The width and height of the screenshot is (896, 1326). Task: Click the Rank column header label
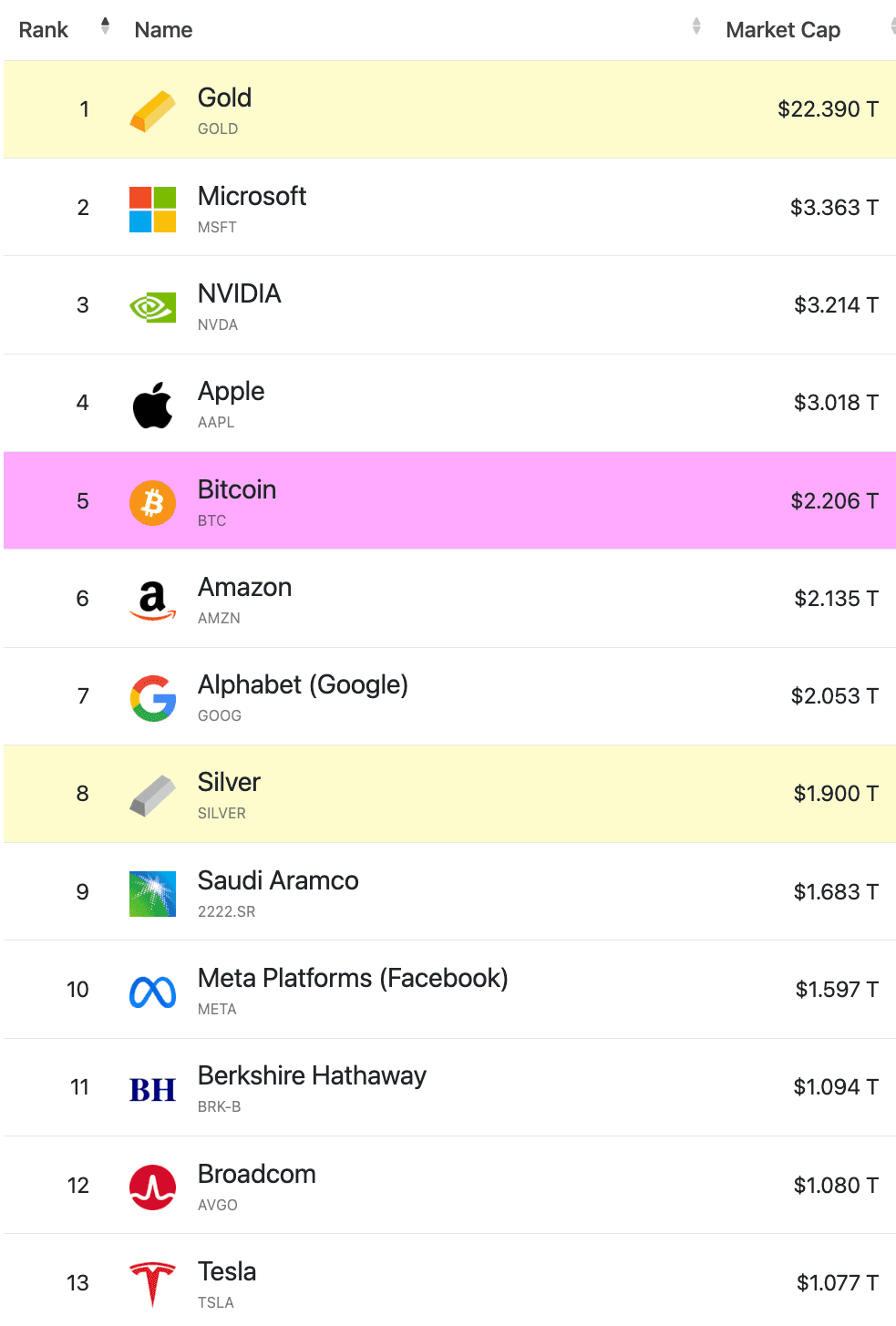point(43,30)
